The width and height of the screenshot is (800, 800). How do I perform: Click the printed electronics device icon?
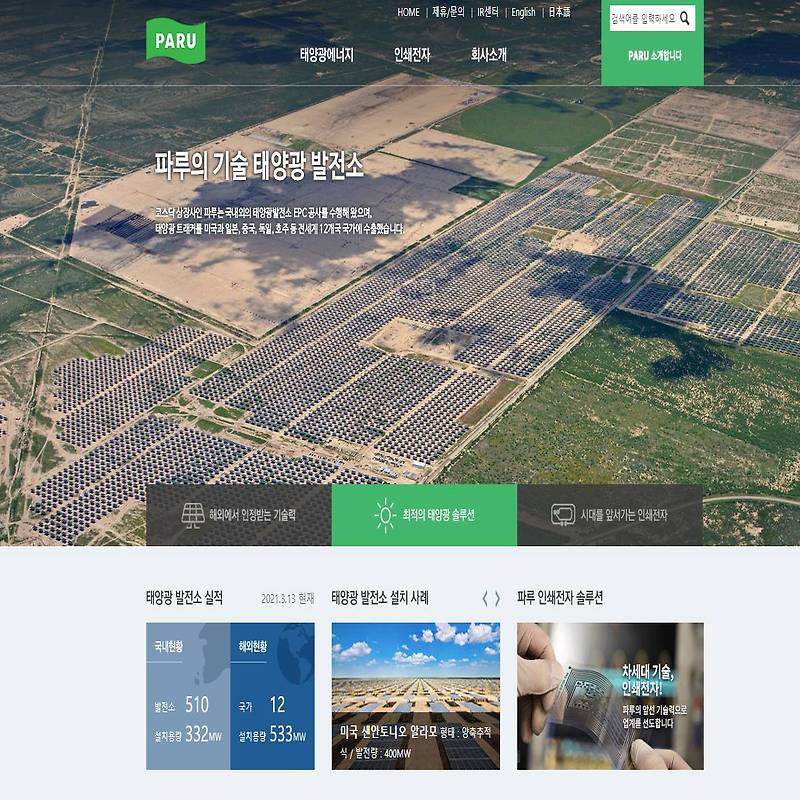pyautogui.click(x=563, y=515)
